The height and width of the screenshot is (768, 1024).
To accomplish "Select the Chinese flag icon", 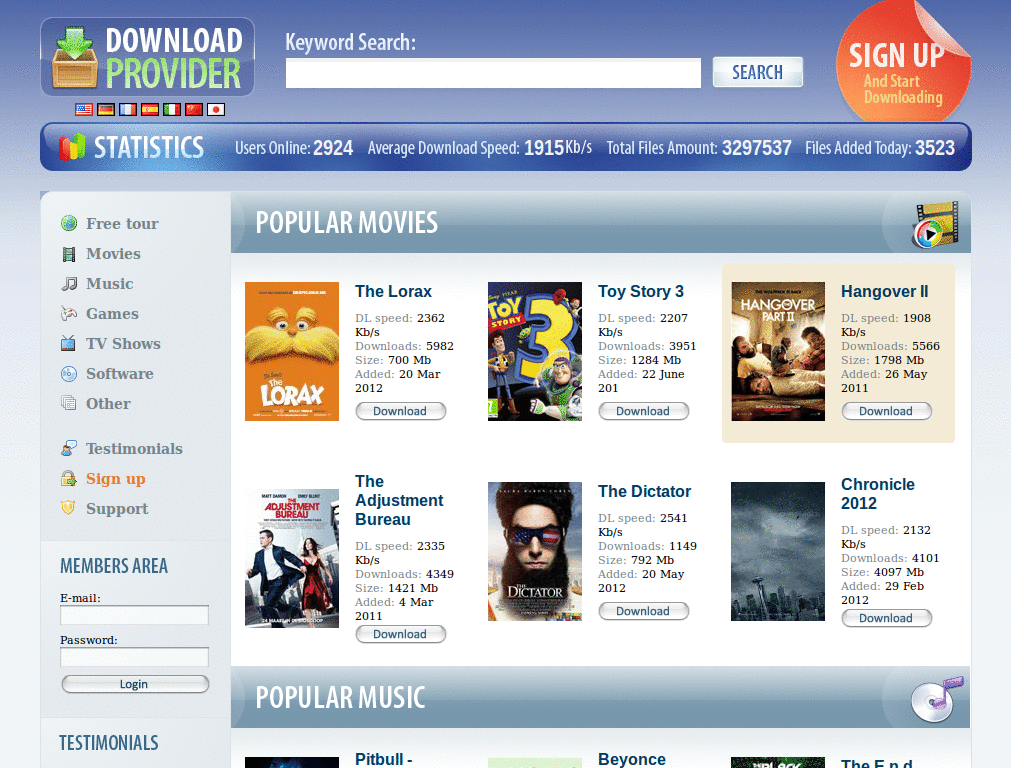I will click(194, 110).
